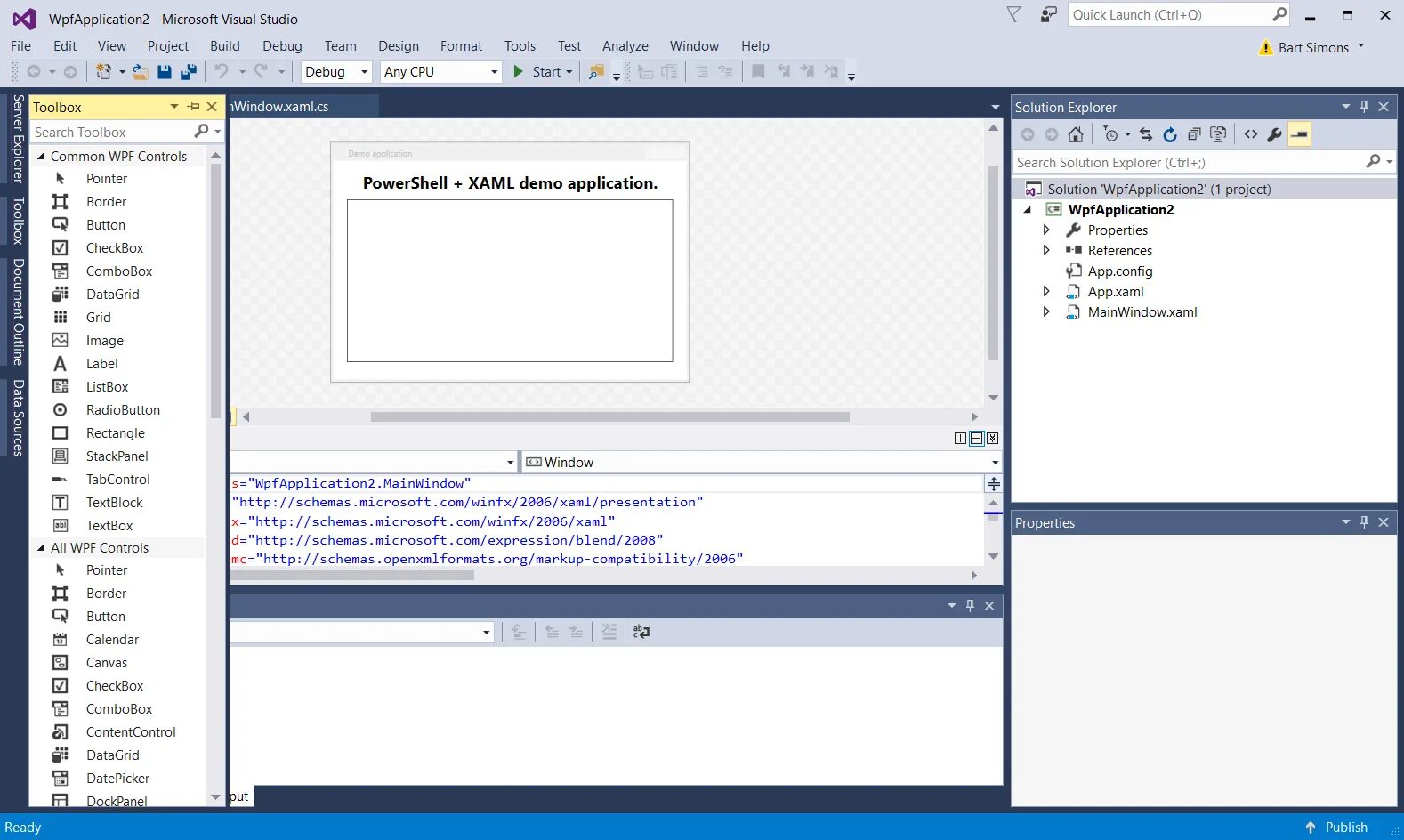Click the Save All toolbar icon
Viewport: 1404px width, 840px height.
(189, 71)
